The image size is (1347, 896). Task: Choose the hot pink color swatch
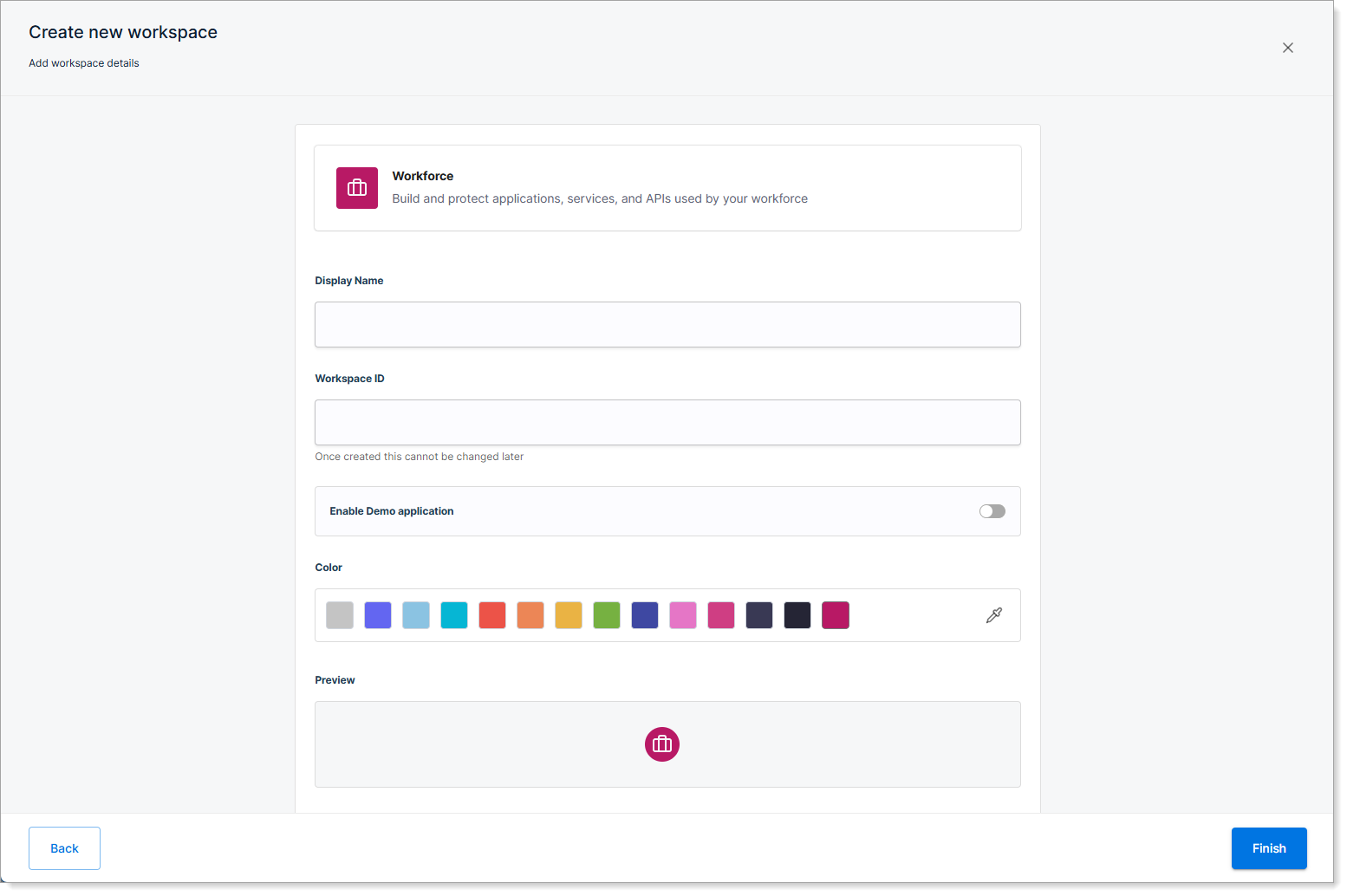pyautogui.click(x=721, y=615)
